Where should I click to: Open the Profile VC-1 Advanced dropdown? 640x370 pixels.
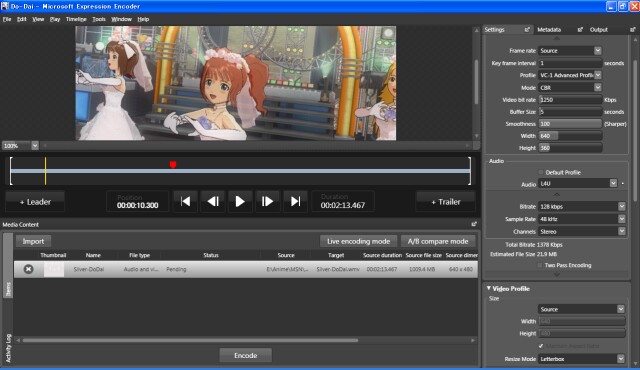click(x=598, y=75)
